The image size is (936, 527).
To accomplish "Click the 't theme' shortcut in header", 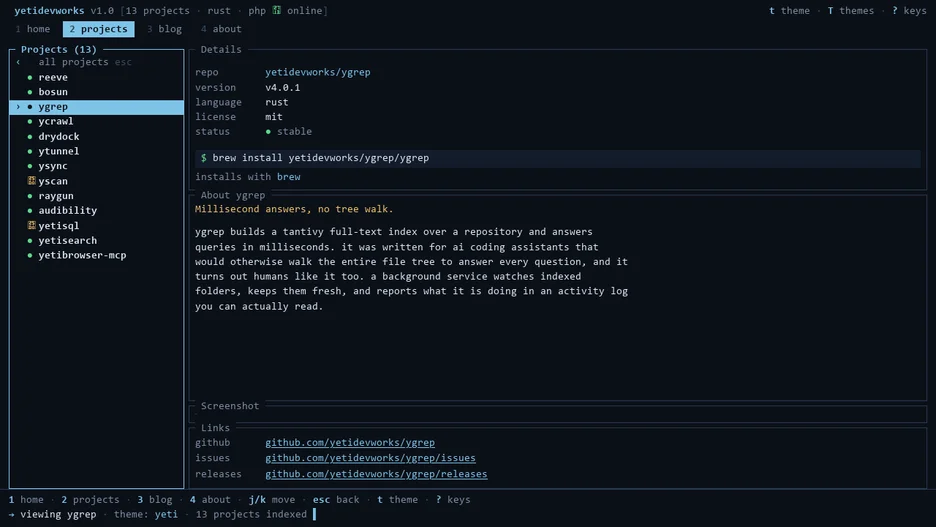I will (789, 11).
